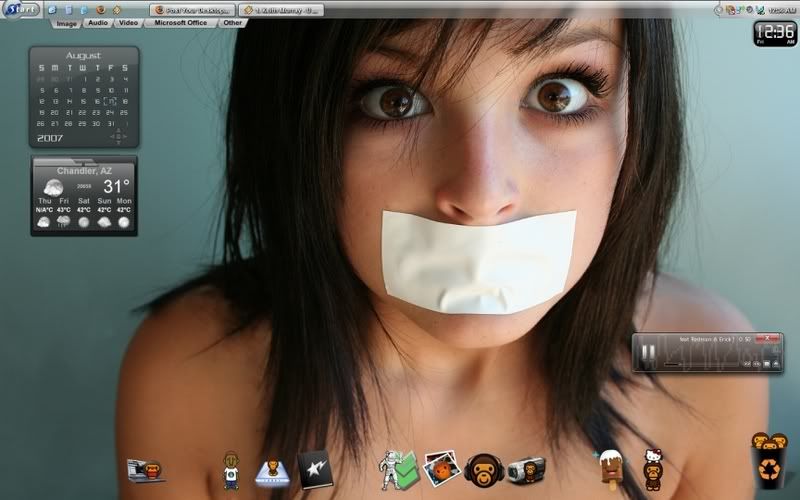Click the Firefox quick launch icon
Screen dimensions: 800x500
coord(101,10)
